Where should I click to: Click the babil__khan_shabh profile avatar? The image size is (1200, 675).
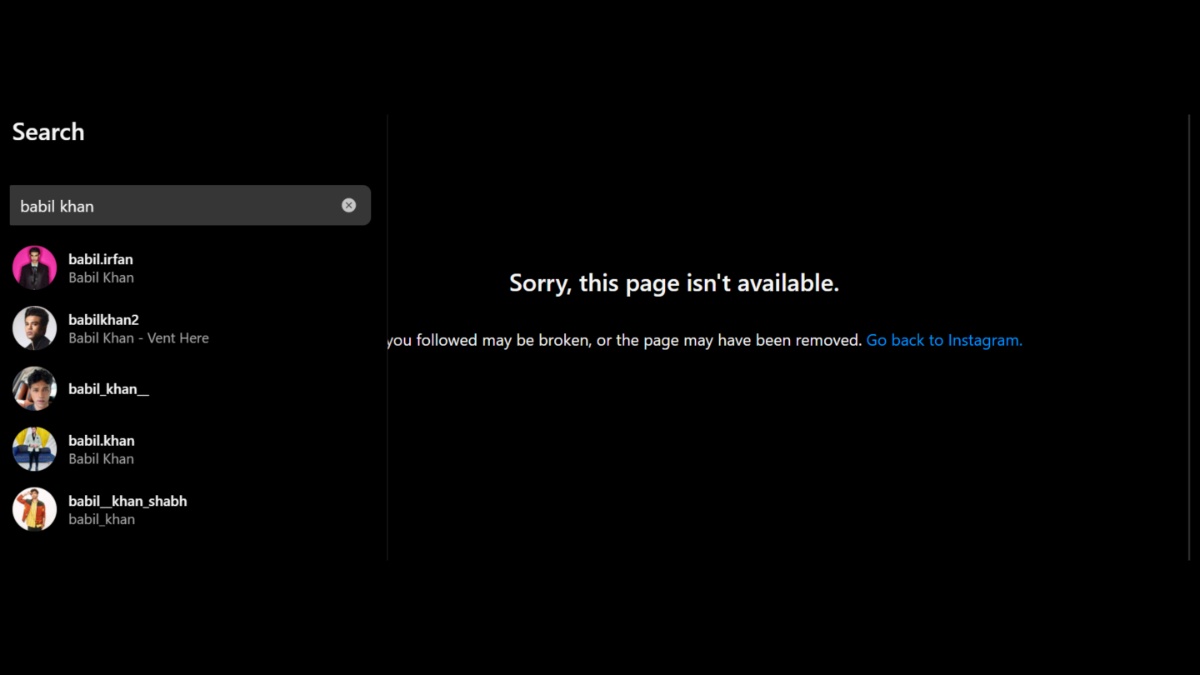coord(34,509)
